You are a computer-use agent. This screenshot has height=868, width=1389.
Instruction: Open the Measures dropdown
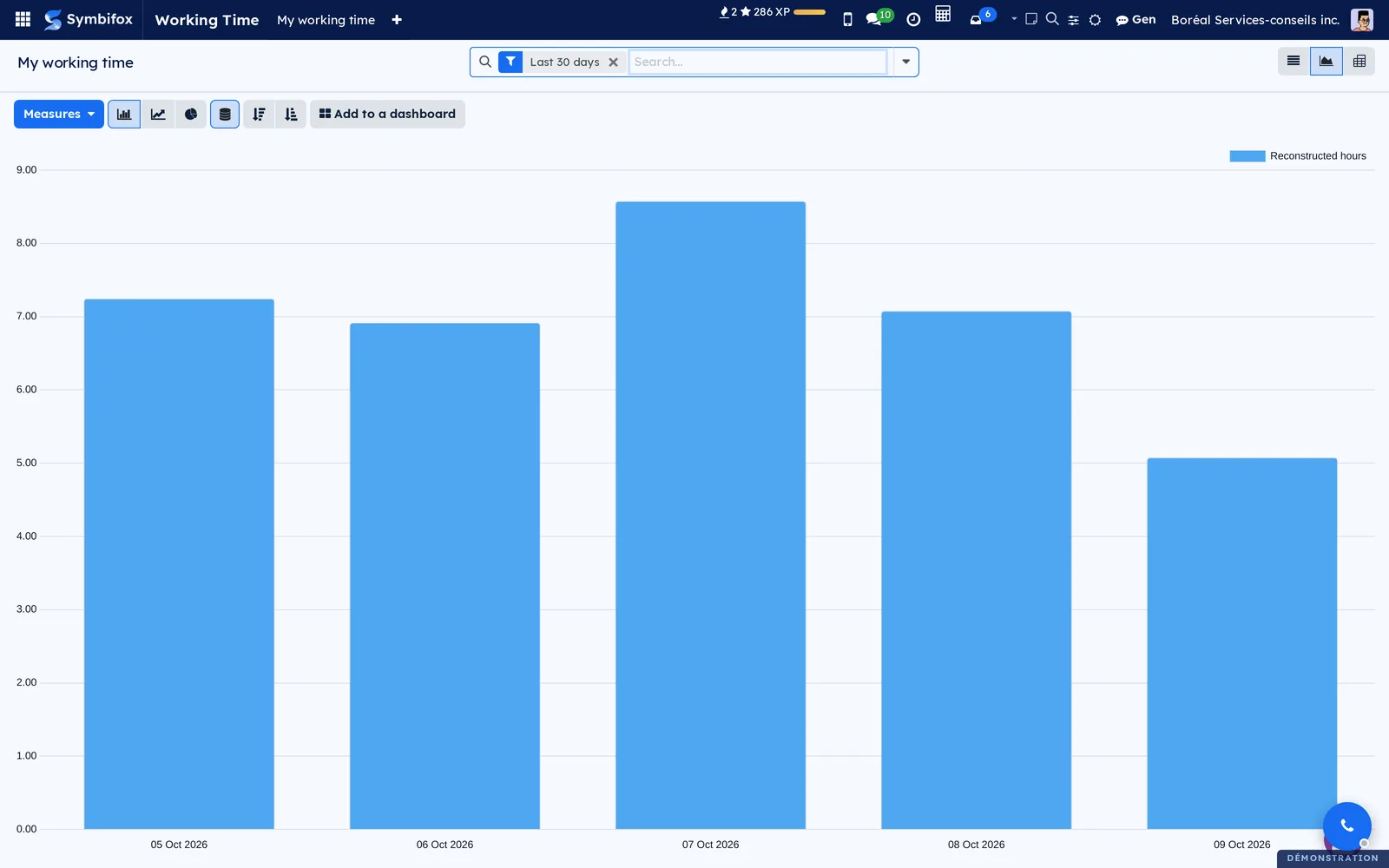59,114
